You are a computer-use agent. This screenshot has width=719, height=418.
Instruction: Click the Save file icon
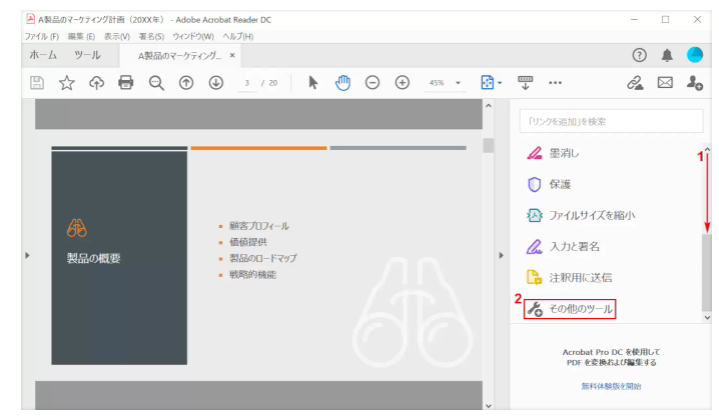pyautogui.click(x=37, y=83)
